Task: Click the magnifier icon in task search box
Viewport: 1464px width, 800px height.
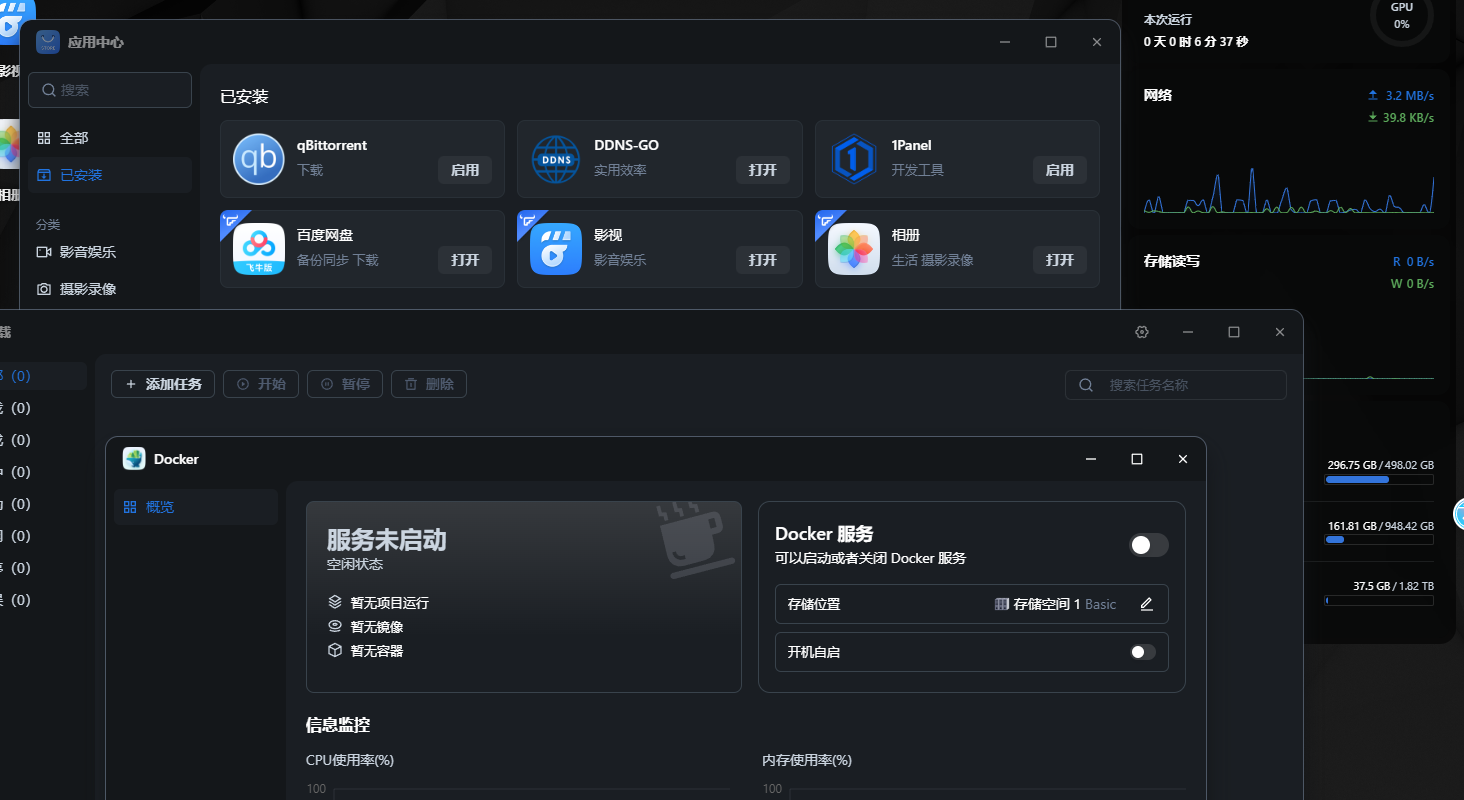Action: (1086, 385)
